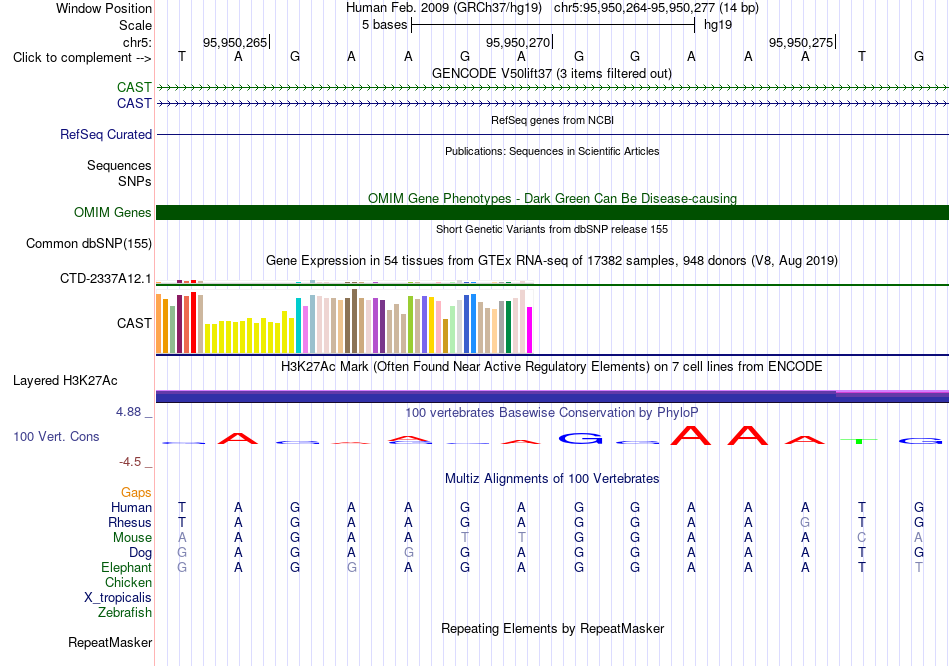Click the faded G base in Rhesus row

pyautogui.click(x=805, y=522)
